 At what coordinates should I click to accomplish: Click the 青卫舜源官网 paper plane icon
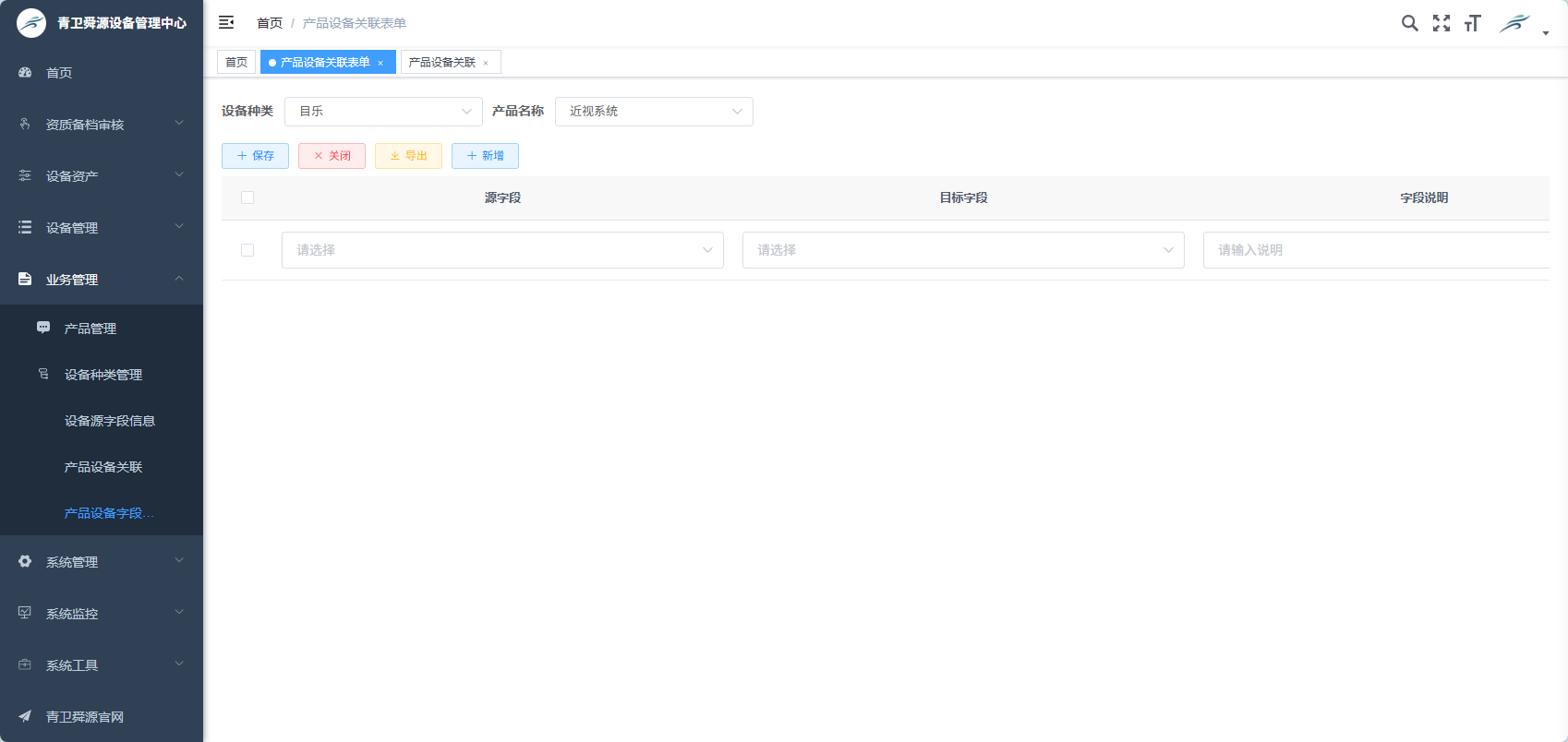coord(25,716)
